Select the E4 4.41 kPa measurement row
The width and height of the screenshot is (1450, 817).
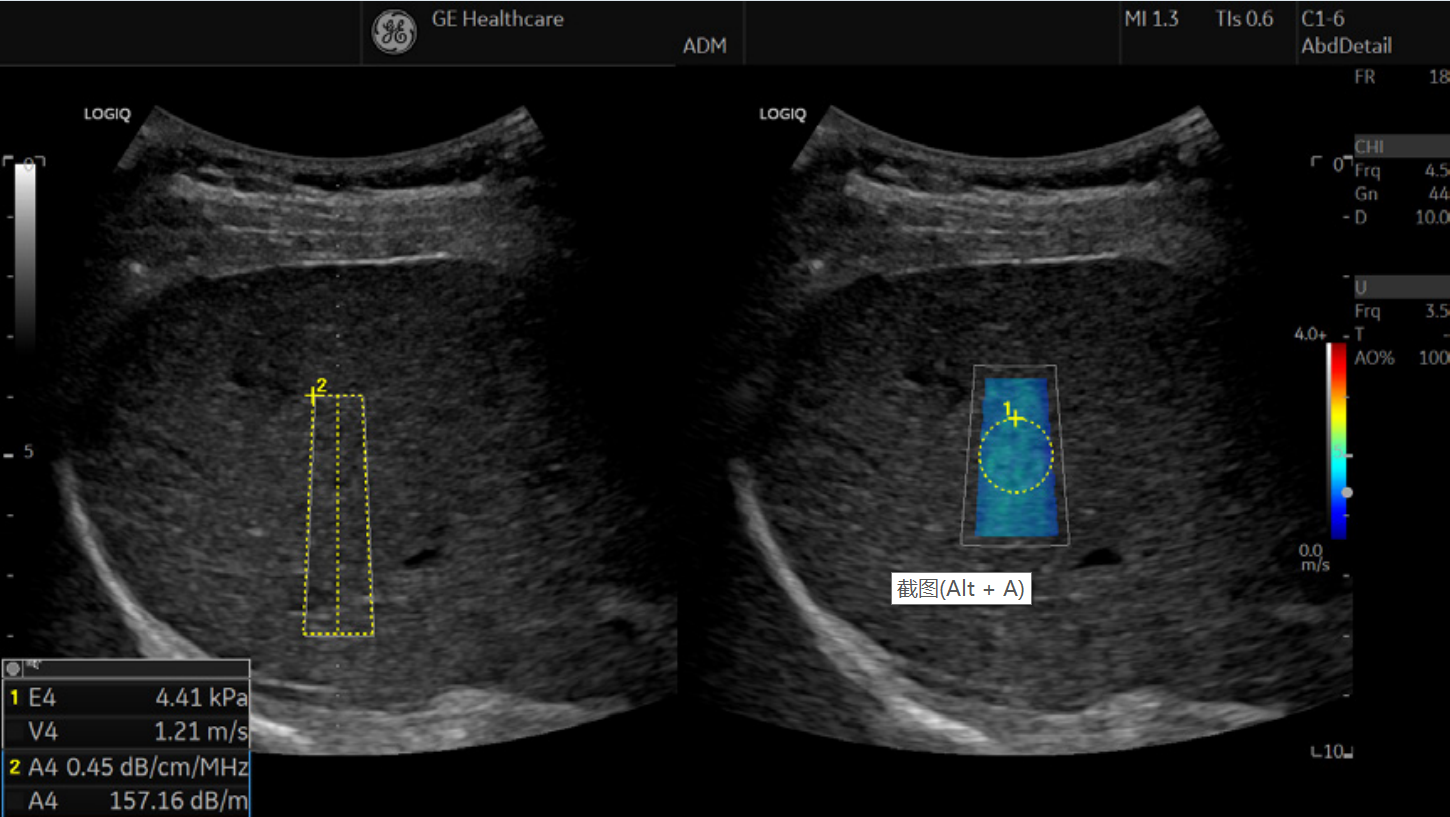tap(126, 697)
